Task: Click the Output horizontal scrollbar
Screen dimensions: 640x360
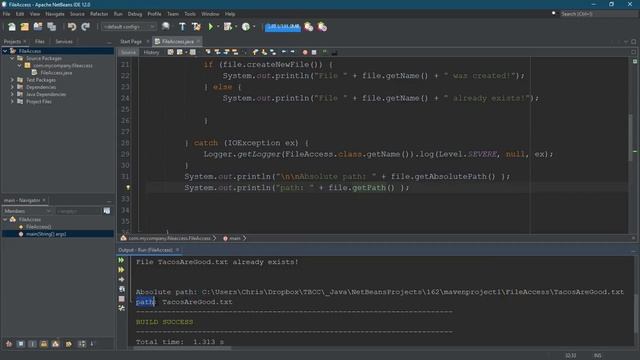Action: (182, 348)
